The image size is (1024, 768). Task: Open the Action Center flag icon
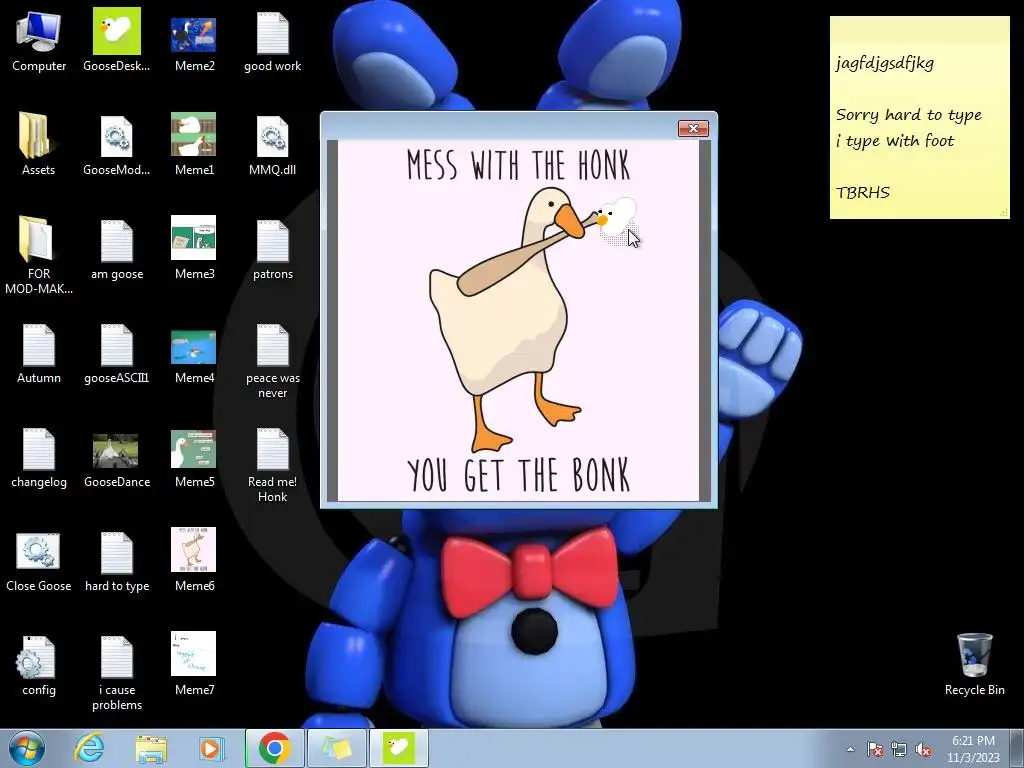point(874,749)
